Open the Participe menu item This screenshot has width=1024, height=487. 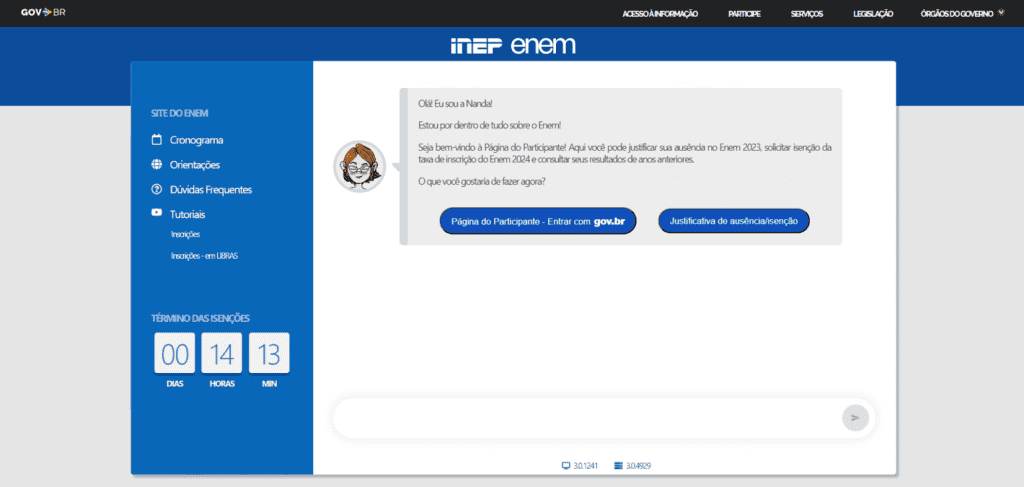click(x=744, y=14)
